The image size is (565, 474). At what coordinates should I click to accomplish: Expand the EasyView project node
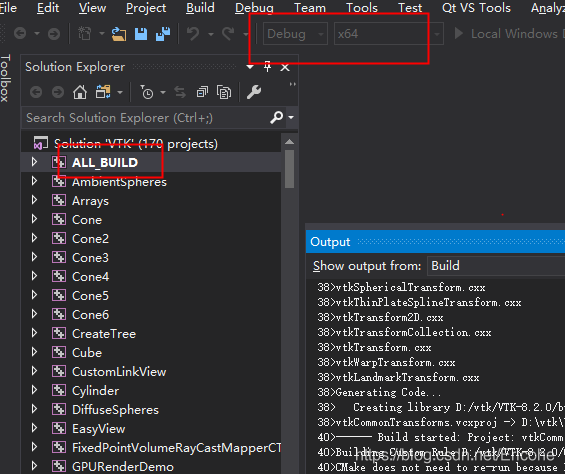point(34,428)
